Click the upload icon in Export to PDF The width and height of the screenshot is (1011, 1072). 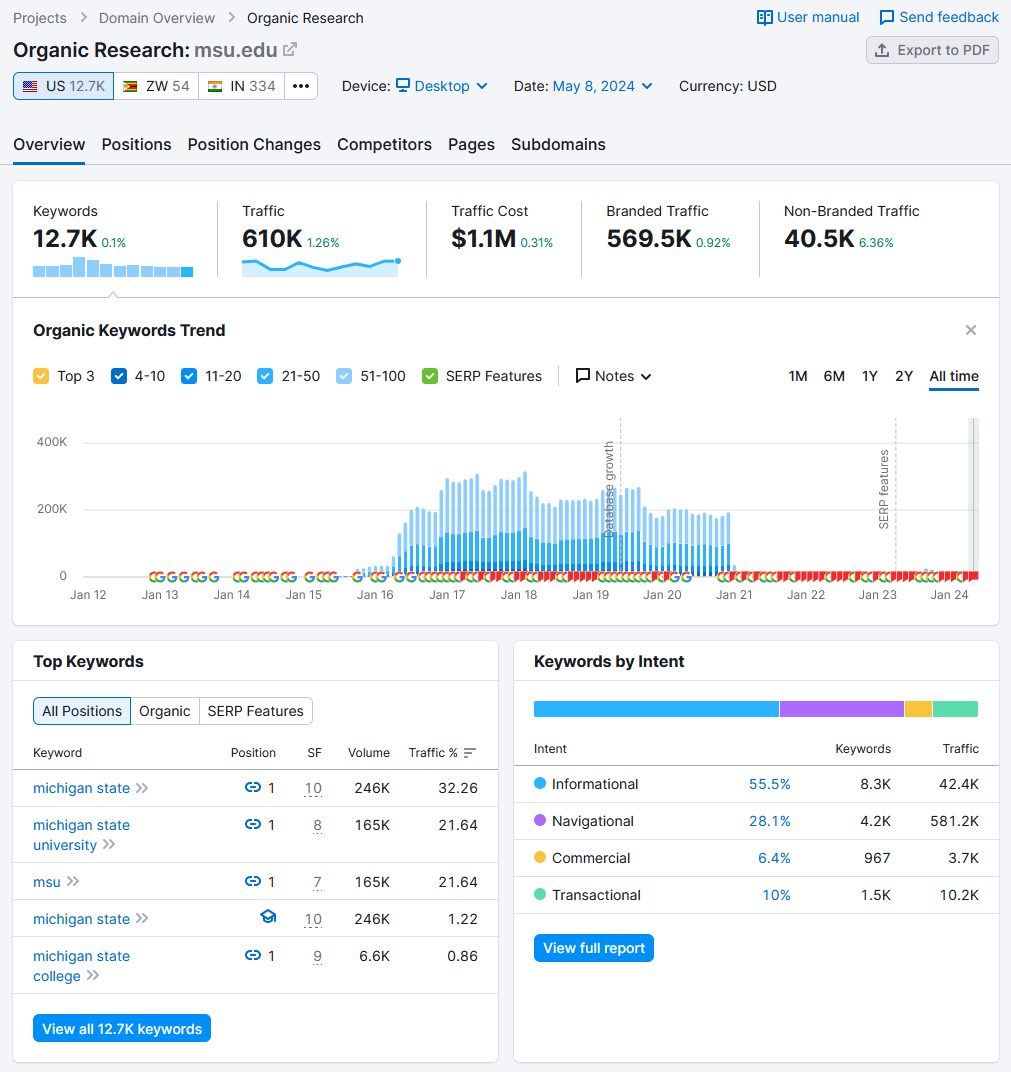coord(882,51)
